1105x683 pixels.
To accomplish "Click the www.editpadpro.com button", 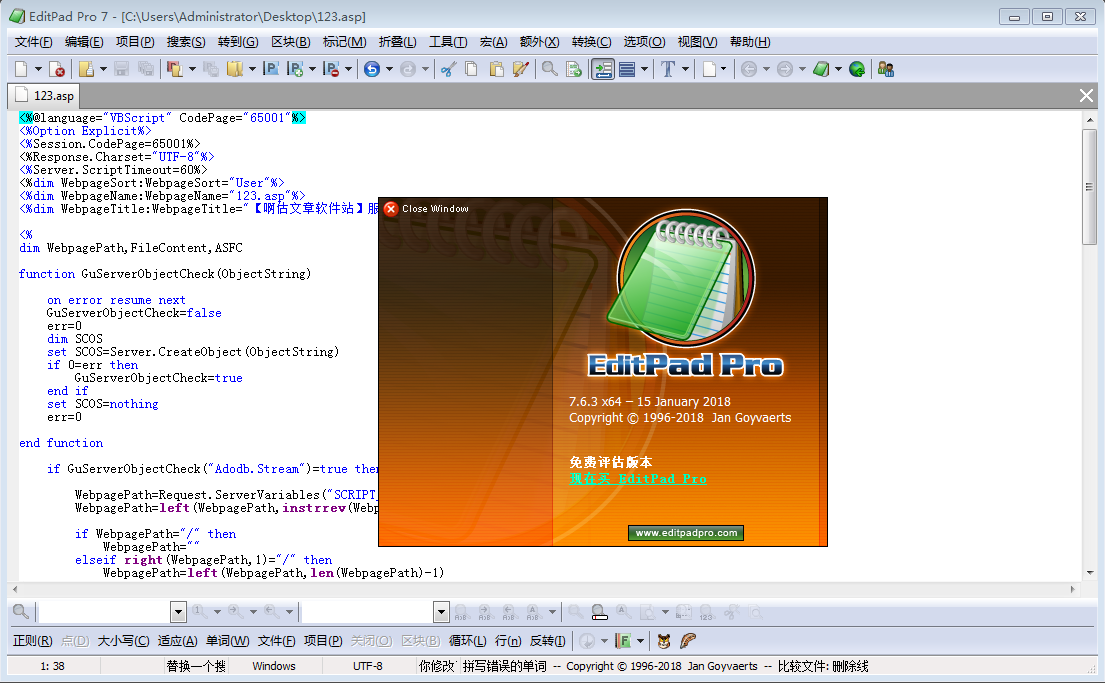I will [686, 533].
